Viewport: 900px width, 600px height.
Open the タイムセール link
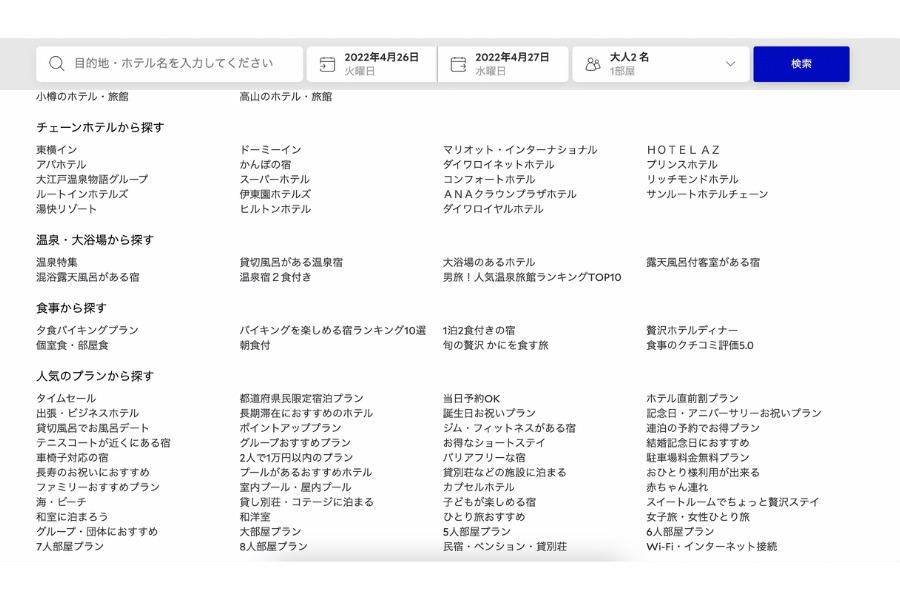[x=66, y=398]
